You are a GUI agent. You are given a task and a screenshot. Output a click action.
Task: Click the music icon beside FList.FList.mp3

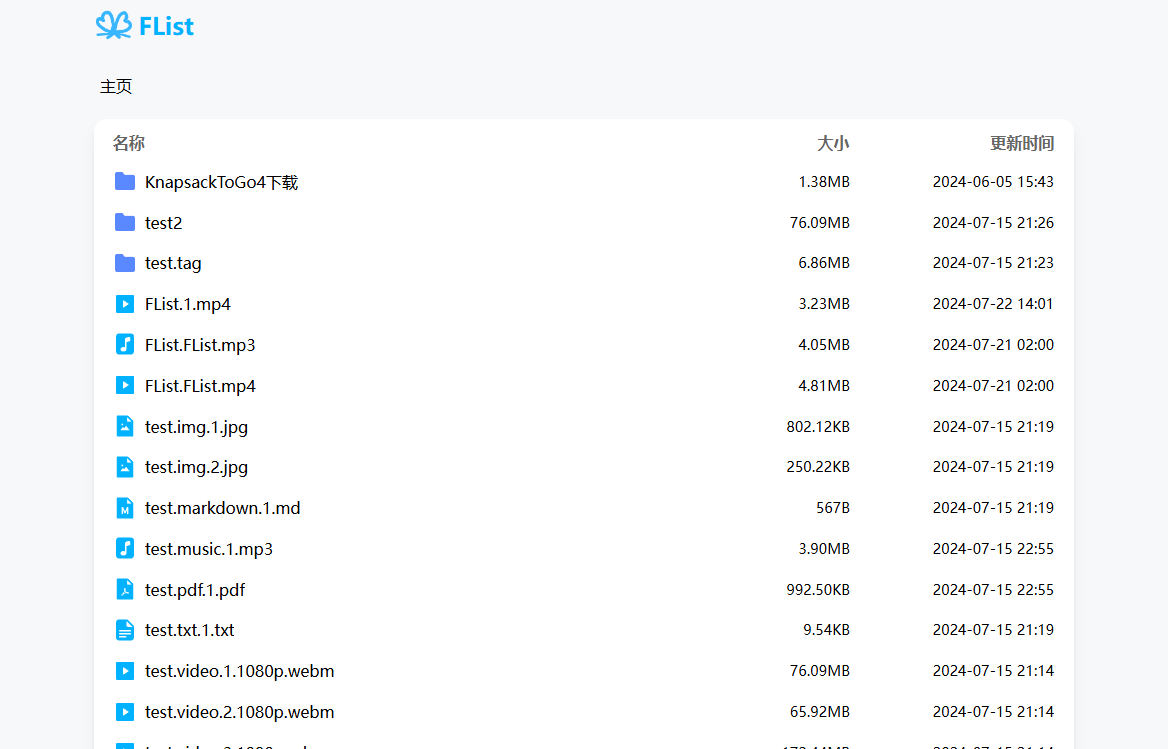124,344
